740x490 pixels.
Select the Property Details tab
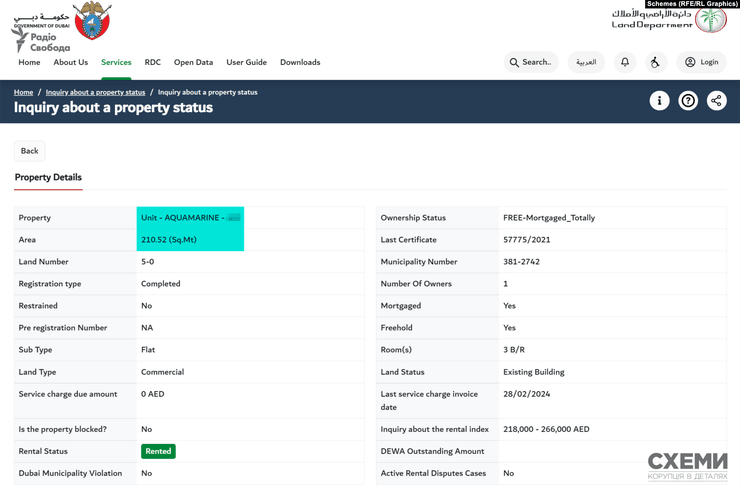click(x=48, y=177)
